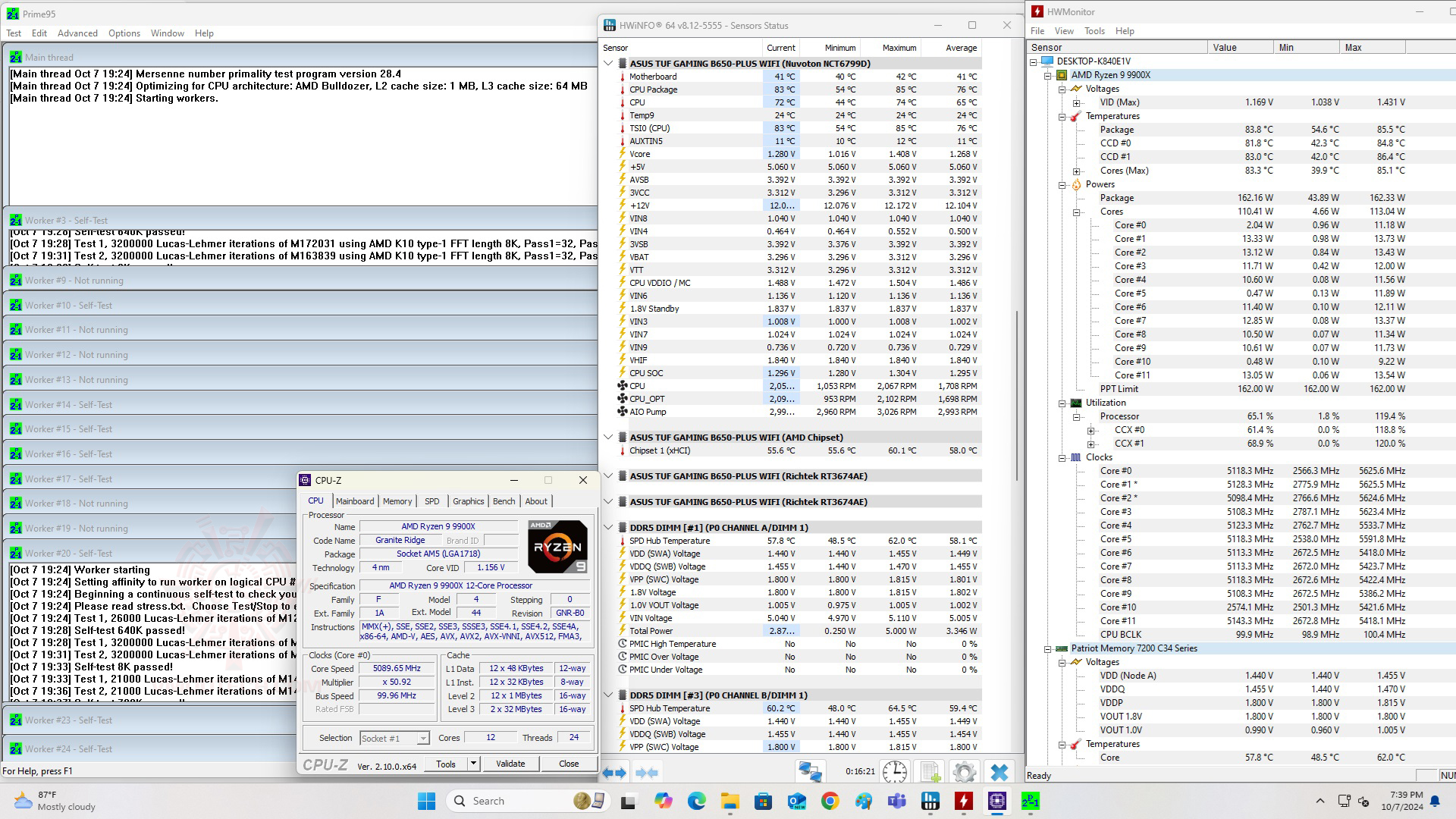Open HWiNFO sensor settings gear icon

click(964, 773)
